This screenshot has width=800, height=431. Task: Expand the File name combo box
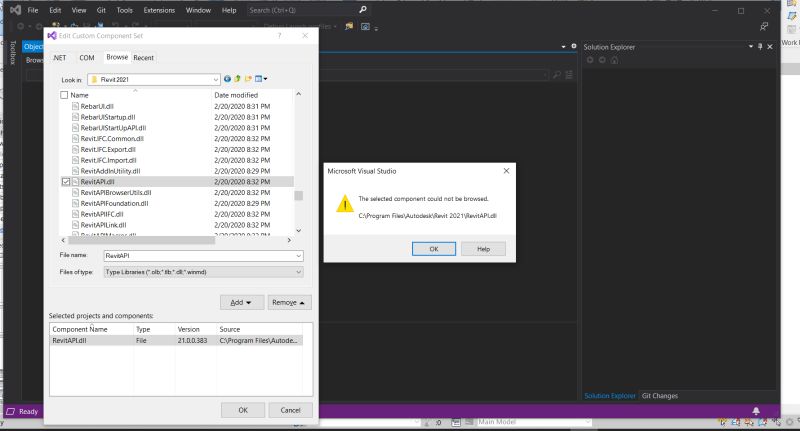pos(298,256)
